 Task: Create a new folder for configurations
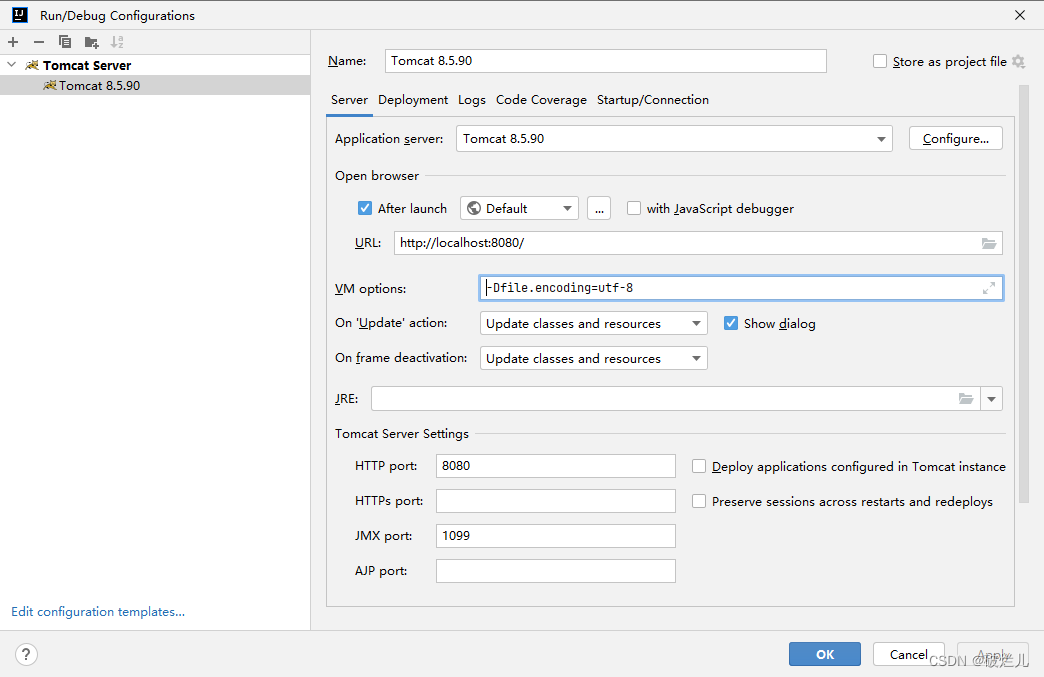coord(91,43)
